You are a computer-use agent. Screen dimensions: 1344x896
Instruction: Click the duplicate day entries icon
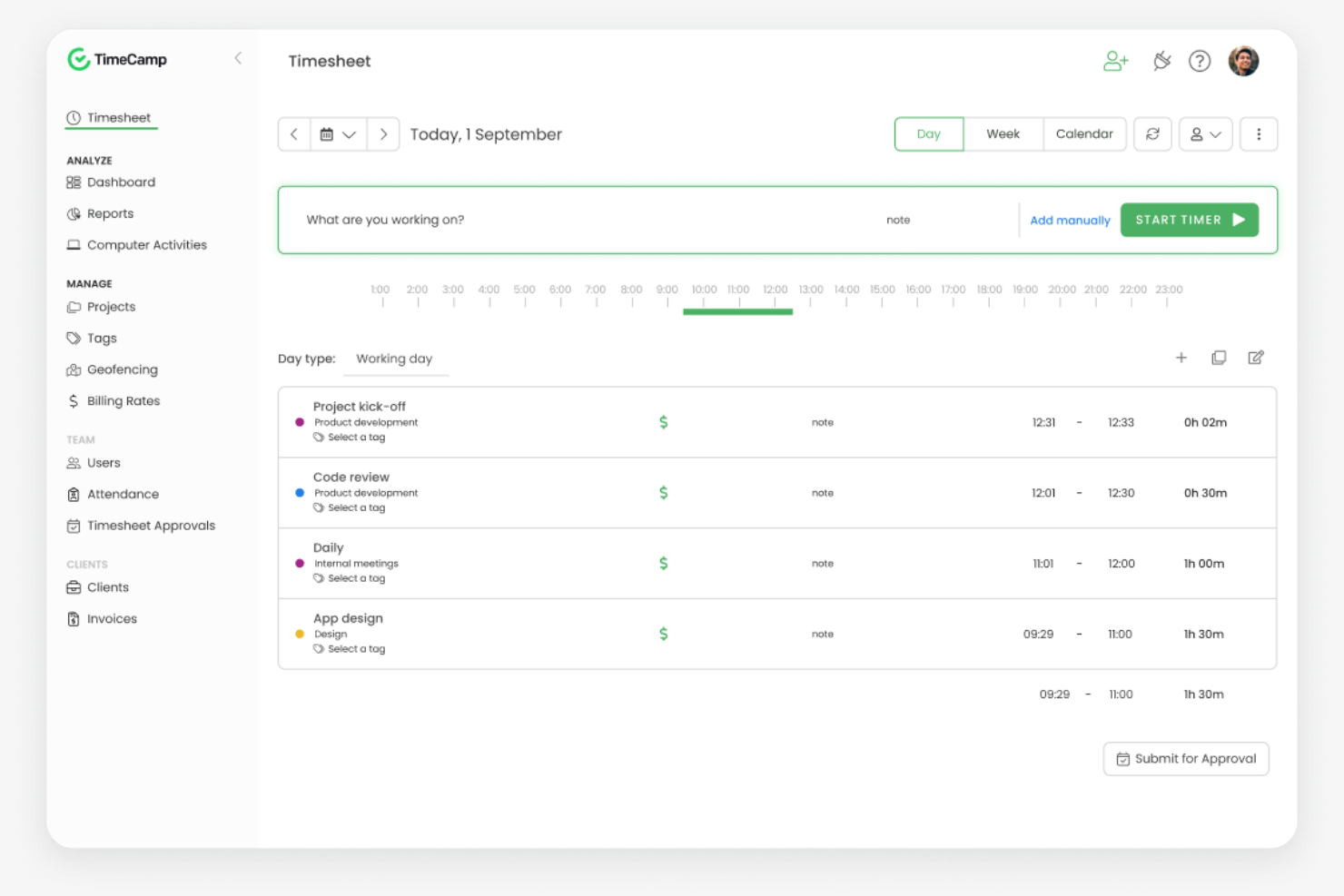(1219, 358)
